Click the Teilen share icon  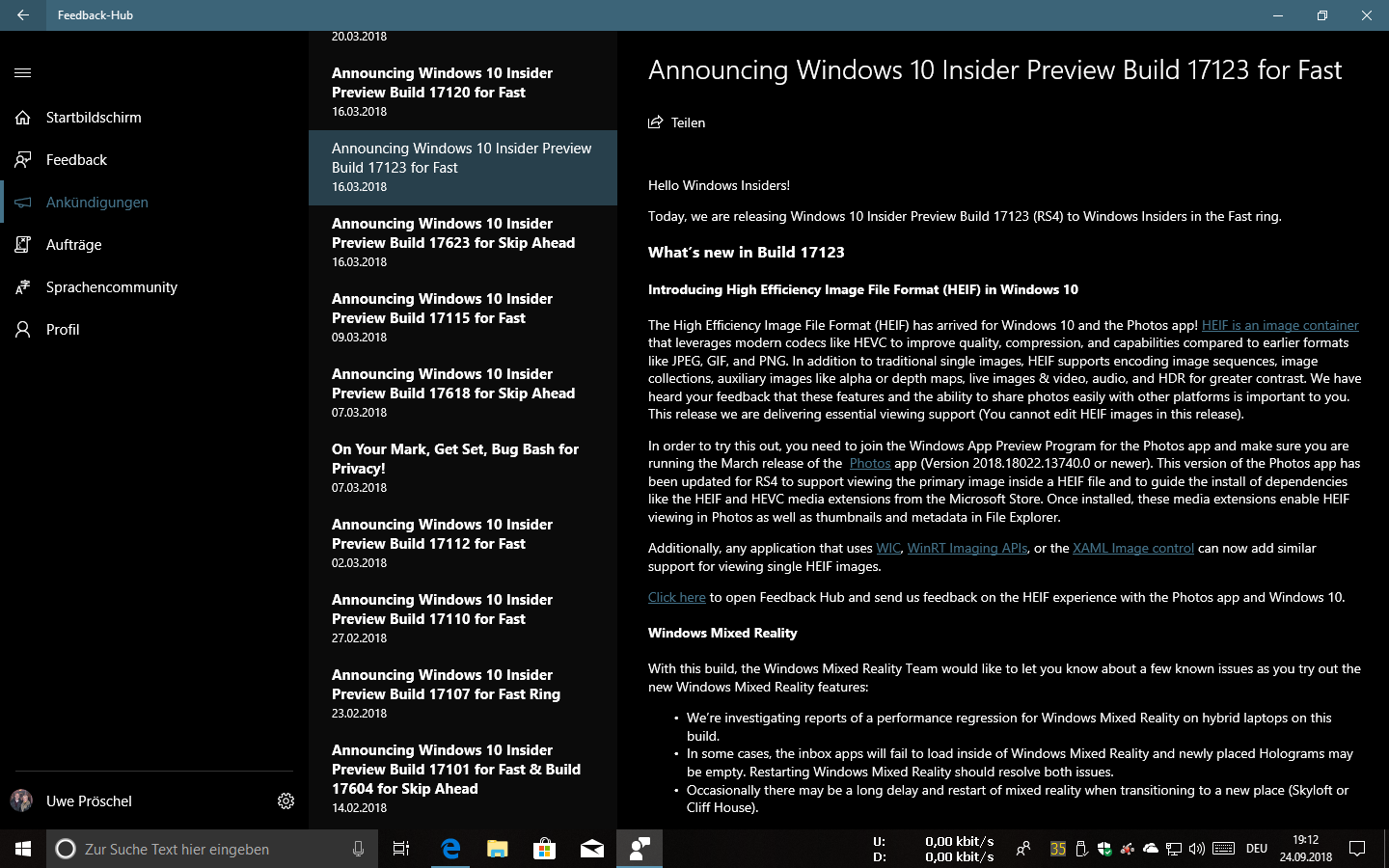(656, 122)
